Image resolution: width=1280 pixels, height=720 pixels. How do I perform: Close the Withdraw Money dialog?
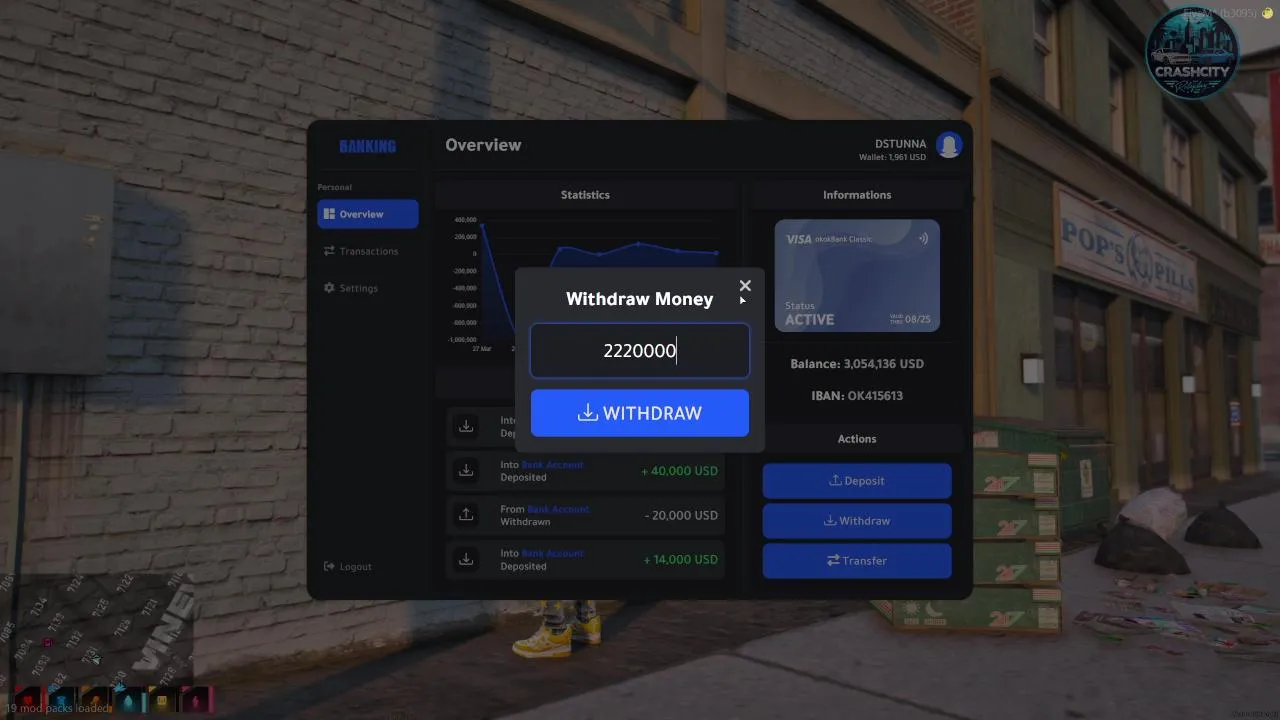pos(745,286)
